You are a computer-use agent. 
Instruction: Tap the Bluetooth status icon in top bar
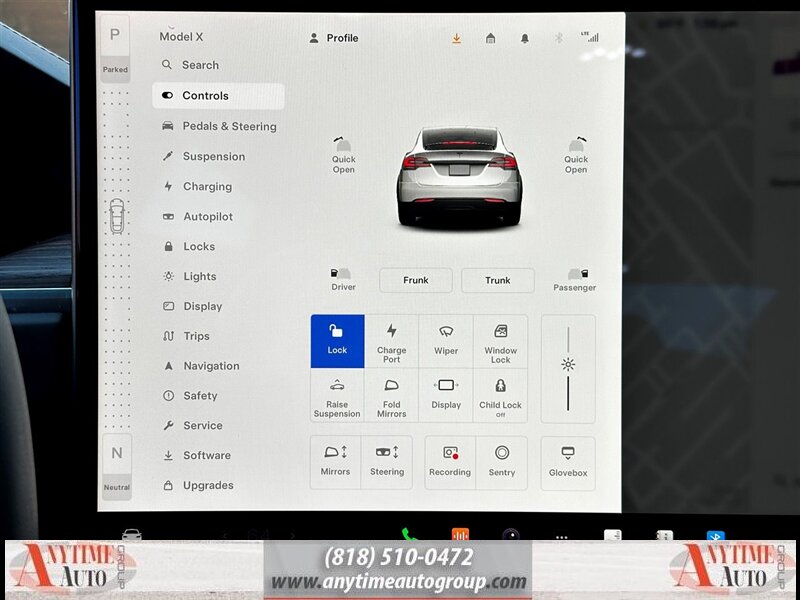559,38
